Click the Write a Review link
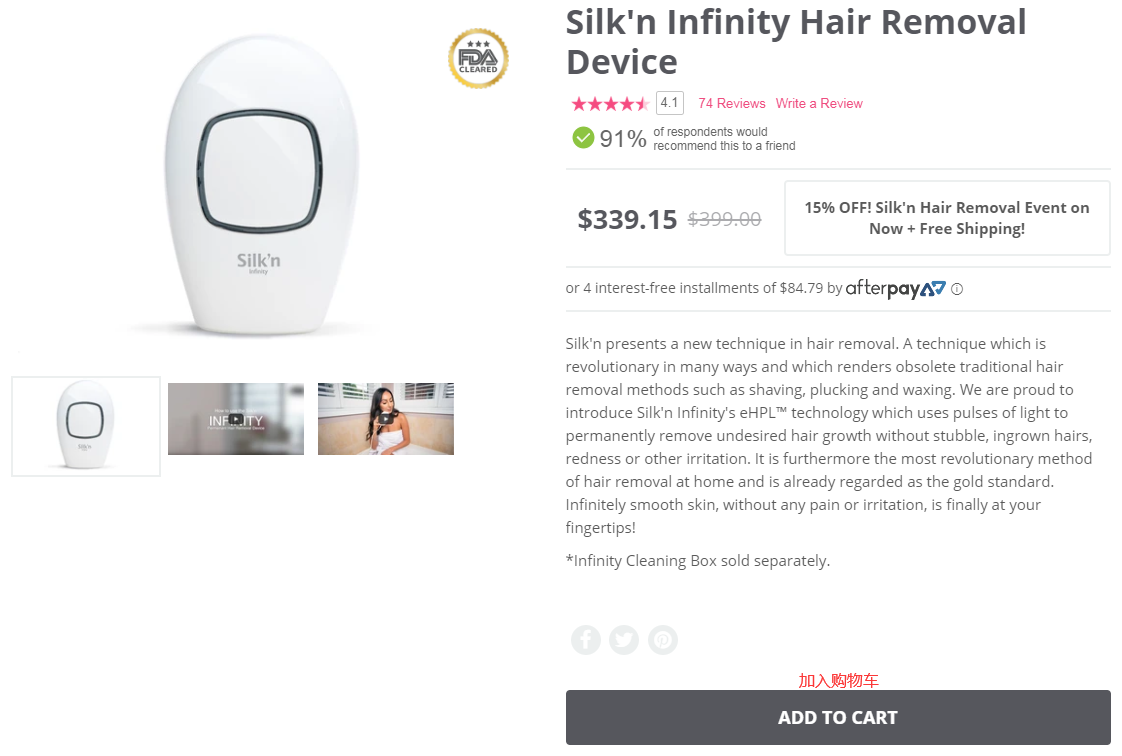The height and width of the screenshot is (756, 1122). point(819,104)
